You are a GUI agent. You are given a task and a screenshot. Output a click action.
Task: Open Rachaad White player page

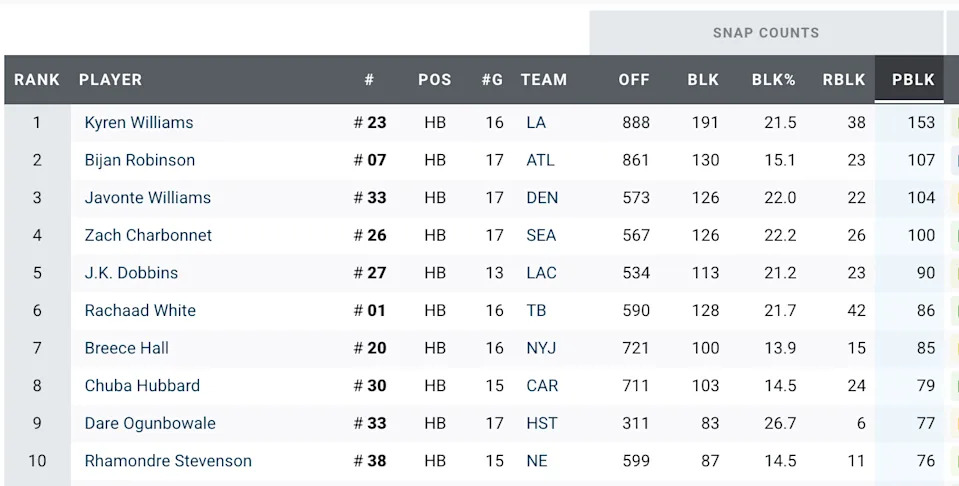click(x=140, y=311)
